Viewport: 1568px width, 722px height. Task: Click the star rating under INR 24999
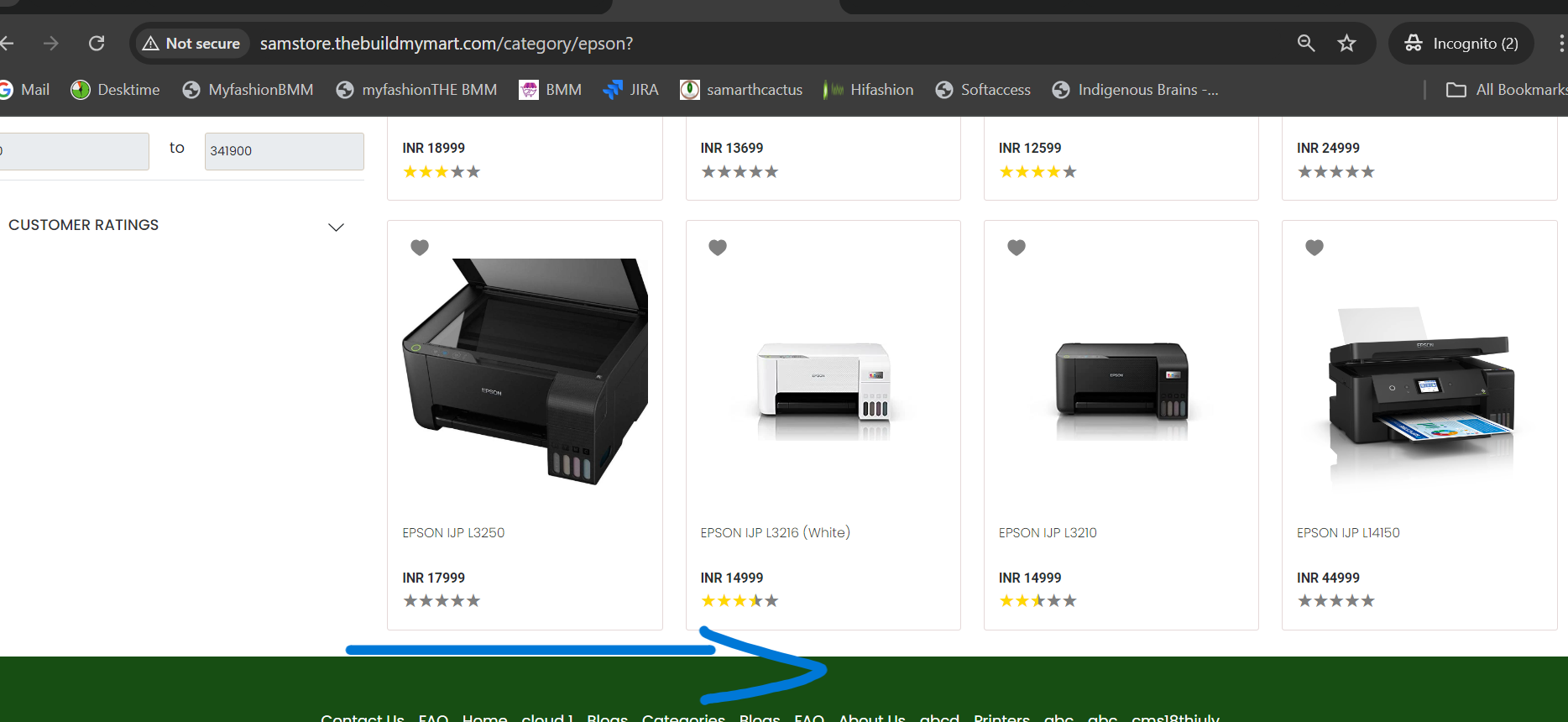tap(1336, 172)
